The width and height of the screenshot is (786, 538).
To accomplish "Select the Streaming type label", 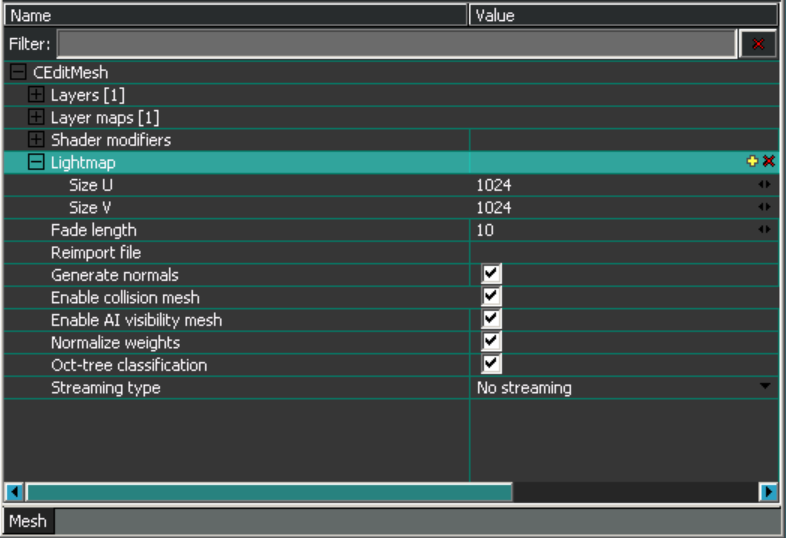I will [x=106, y=388].
